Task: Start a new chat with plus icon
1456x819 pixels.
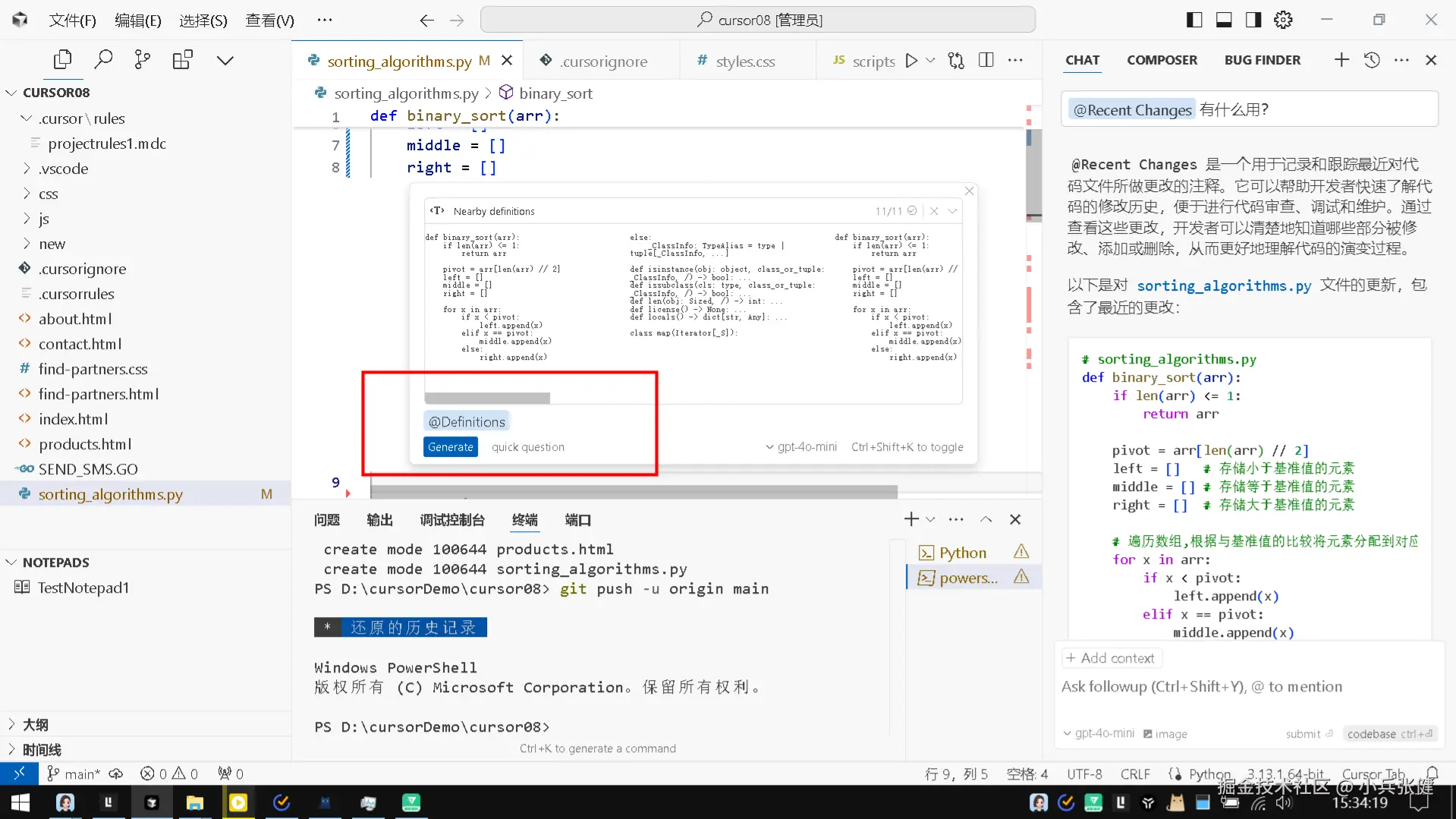Action: point(1341,60)
